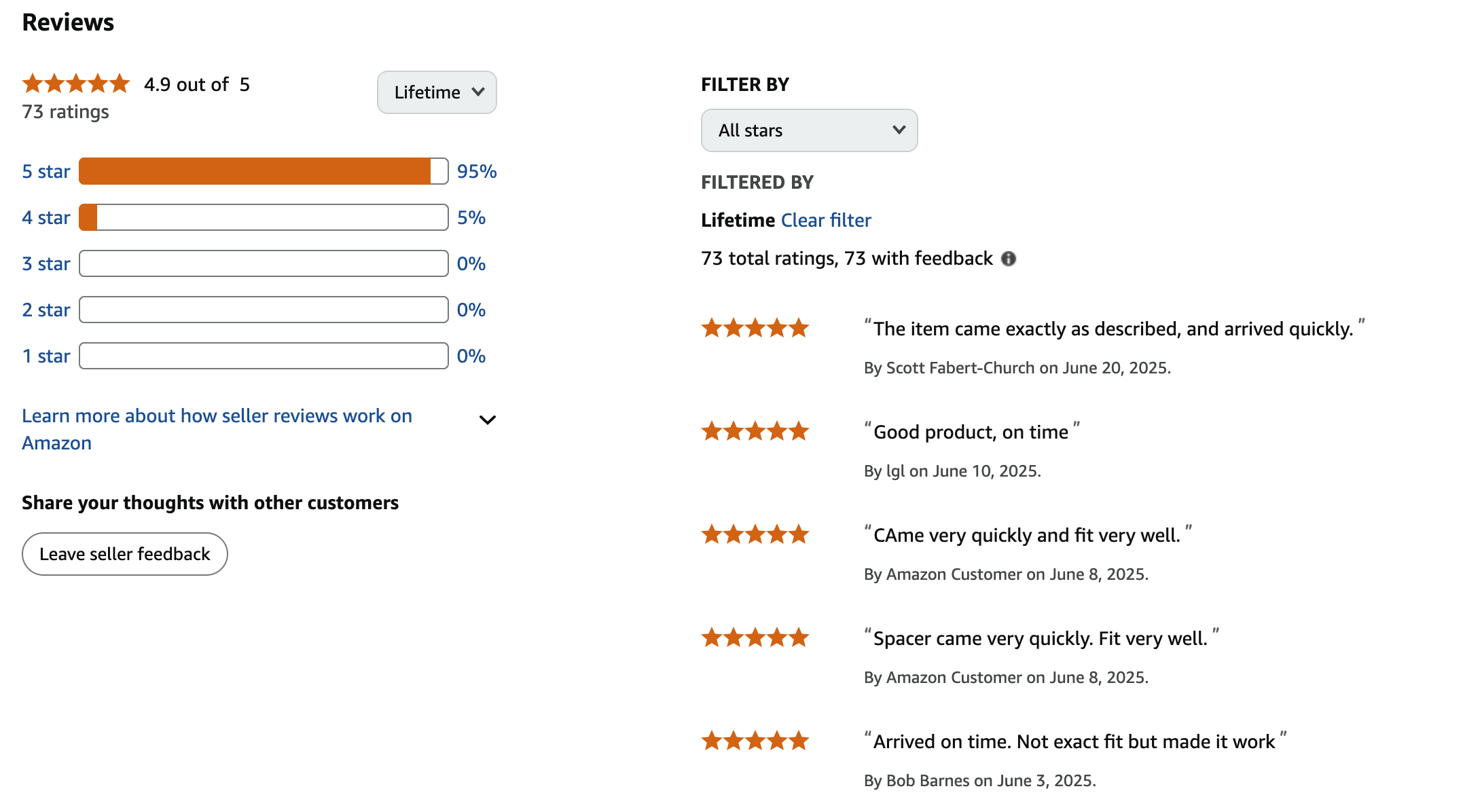Click the 95% link beside the 5 star bar
Screen dimensions: 1482x812
[477, 171]
